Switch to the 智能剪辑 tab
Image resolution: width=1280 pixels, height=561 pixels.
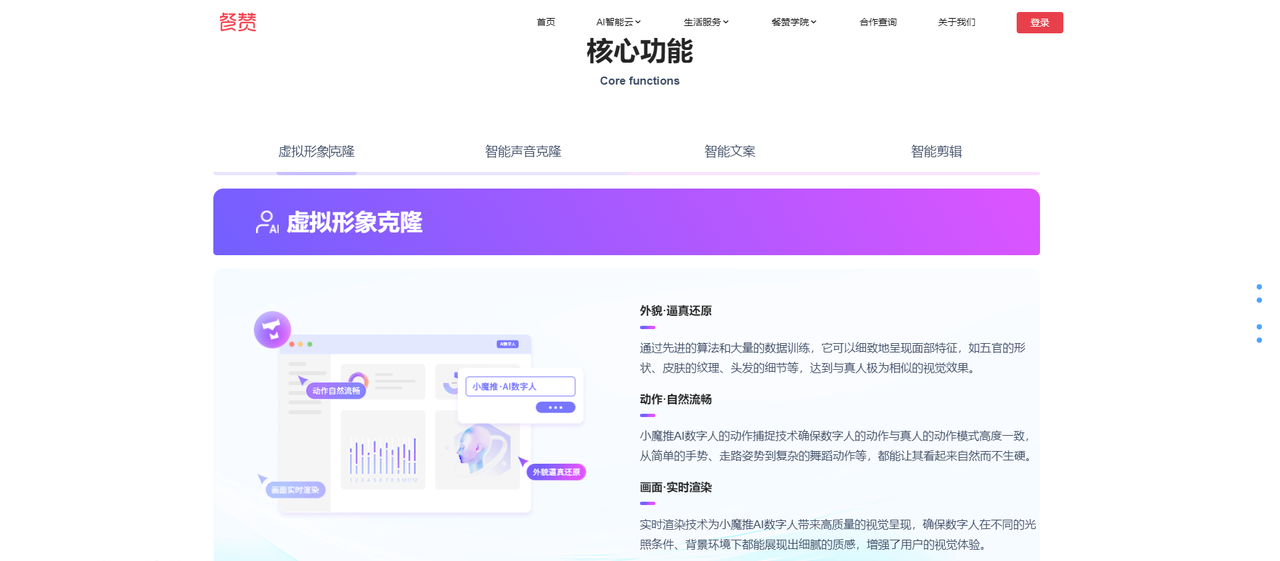[x=936, y=152]
